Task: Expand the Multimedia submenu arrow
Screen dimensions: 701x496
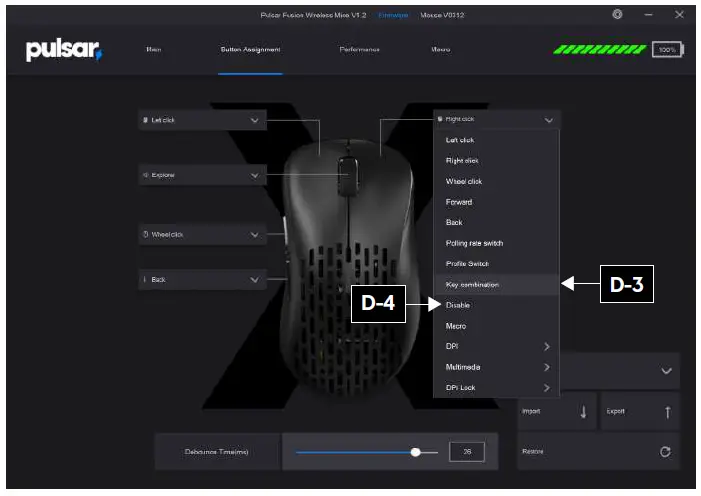Action: coord(547,367)
